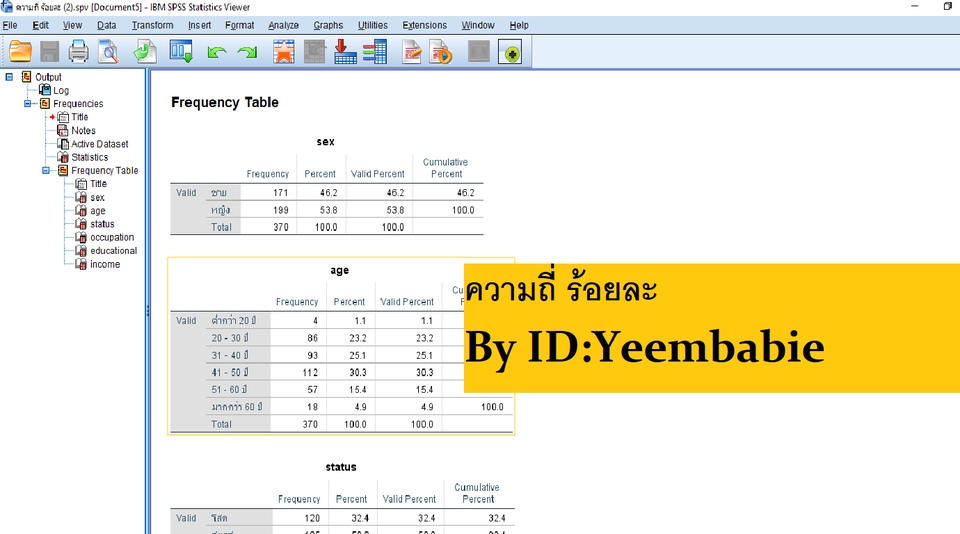
Task: Click the Redo arrow icon
Action: pyautogui.click(x=247, y=52)
